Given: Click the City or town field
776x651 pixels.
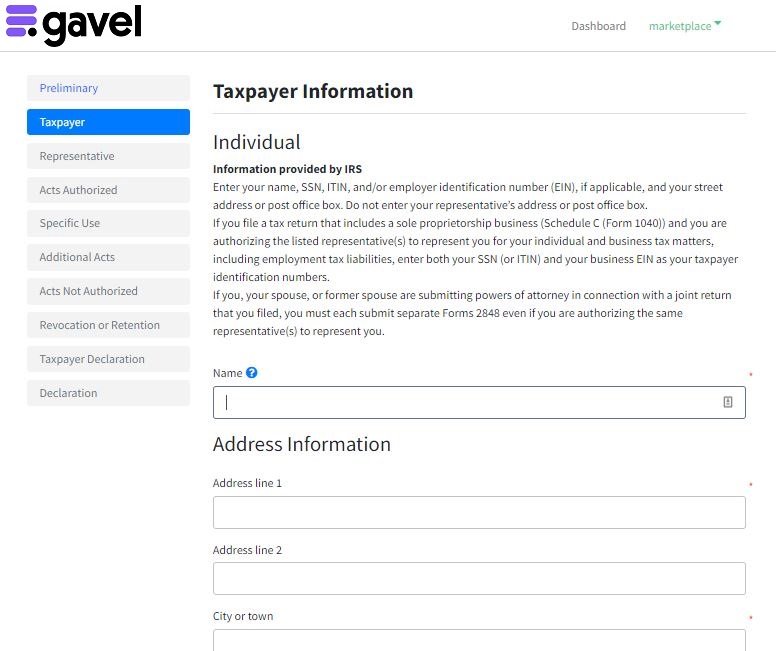Looking at the screenshot, I should (x=479, y=640).
